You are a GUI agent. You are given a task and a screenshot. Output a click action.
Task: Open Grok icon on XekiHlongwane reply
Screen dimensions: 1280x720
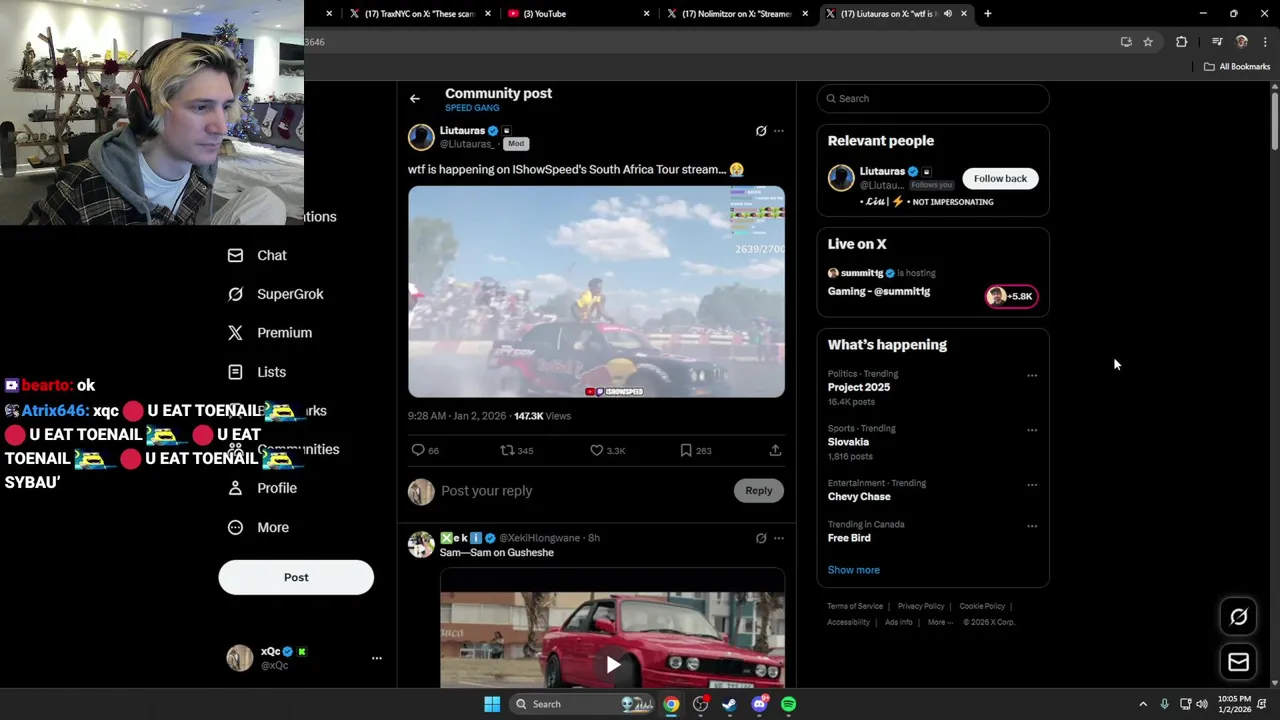[761, 538]
